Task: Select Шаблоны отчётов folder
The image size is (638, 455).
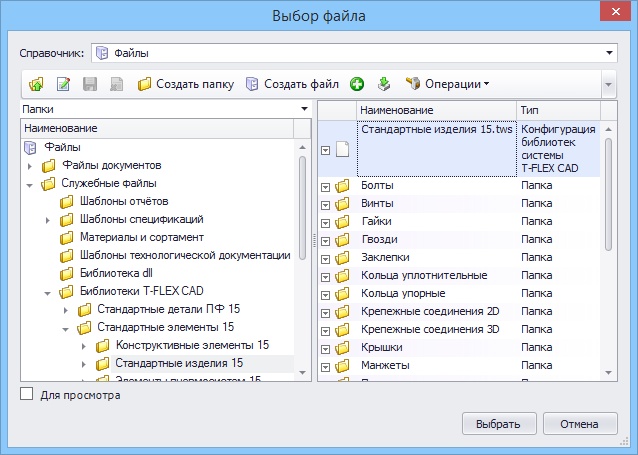Action: point(124,201)
